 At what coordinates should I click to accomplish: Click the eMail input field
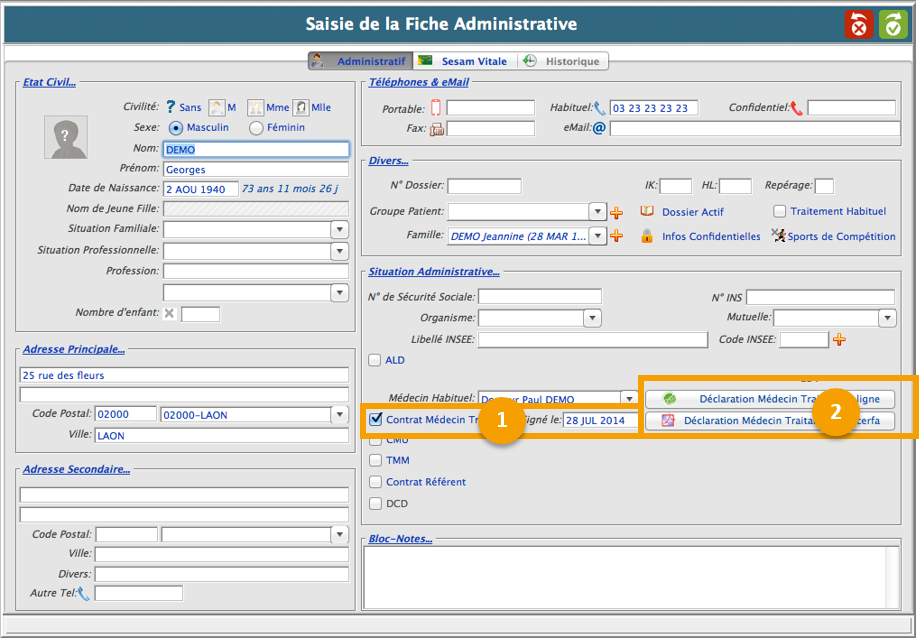coord(755,129)
